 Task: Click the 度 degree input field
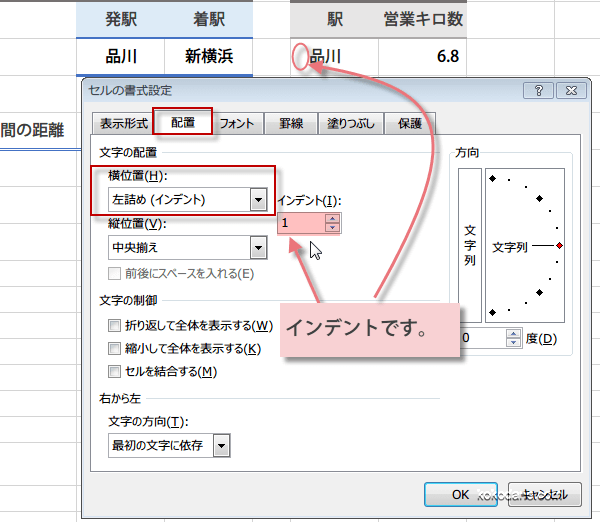pos(483,338)
